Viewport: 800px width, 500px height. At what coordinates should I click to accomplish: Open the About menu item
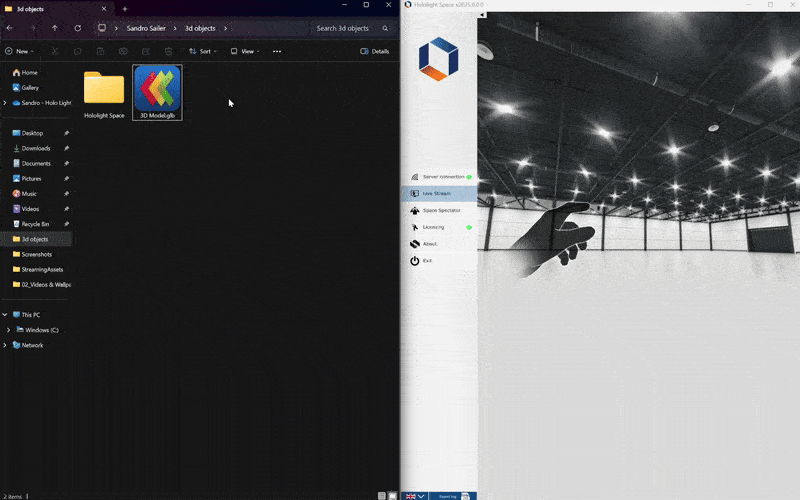point(439,244)
